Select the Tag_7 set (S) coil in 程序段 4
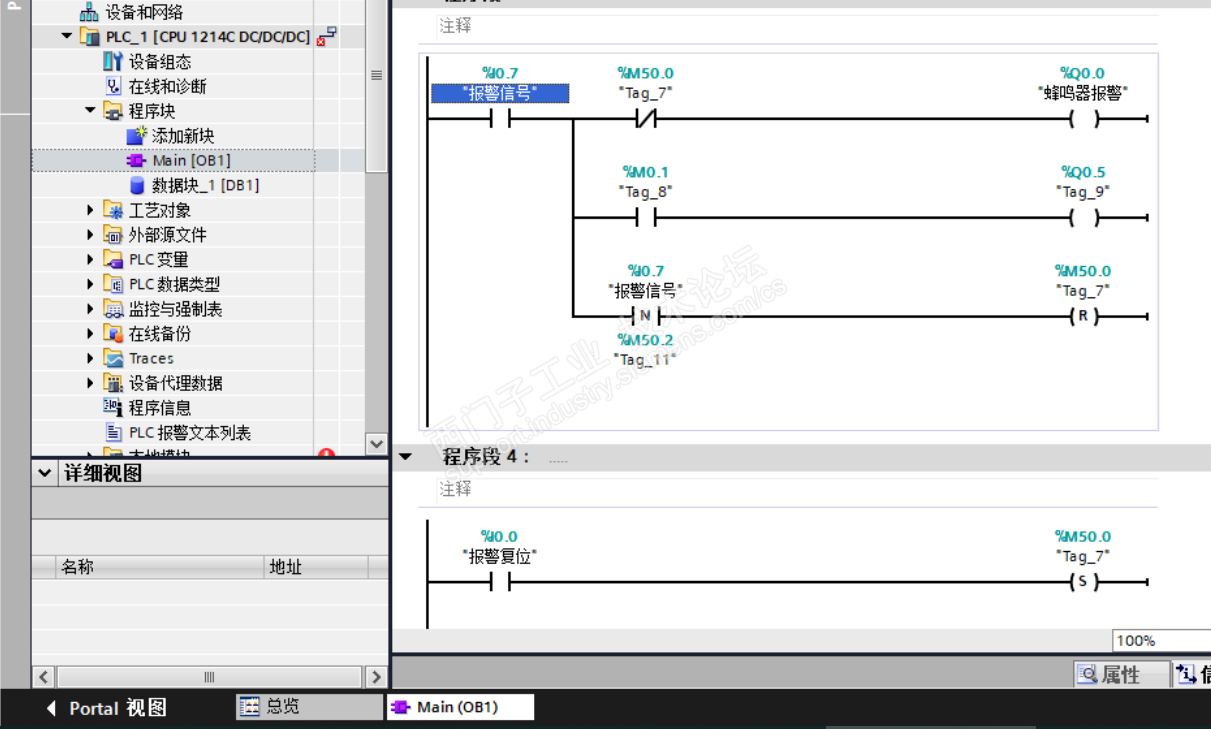Viewport: 1211px width, 729px height. [x=1083, y=582]
